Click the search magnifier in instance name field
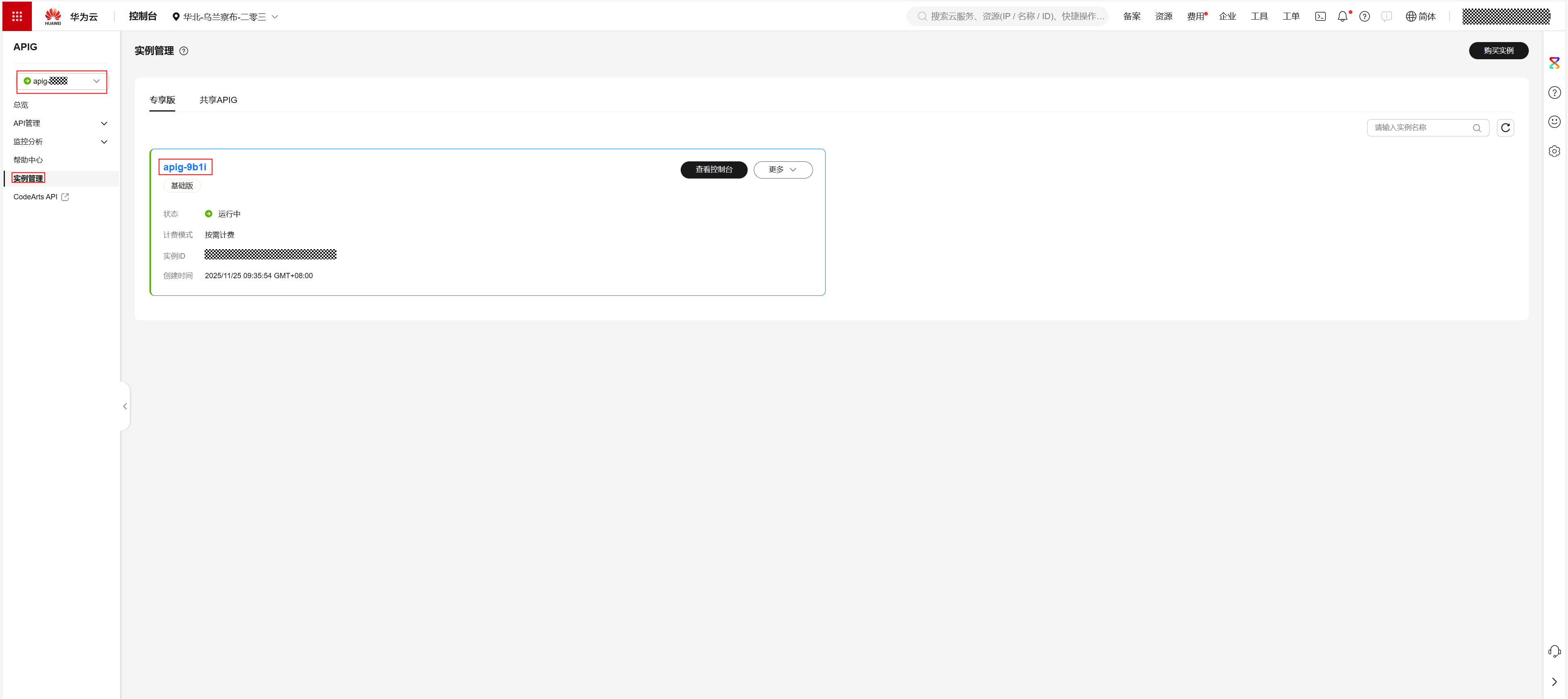Screen dimensions: 1568x699 [1476, 128]
